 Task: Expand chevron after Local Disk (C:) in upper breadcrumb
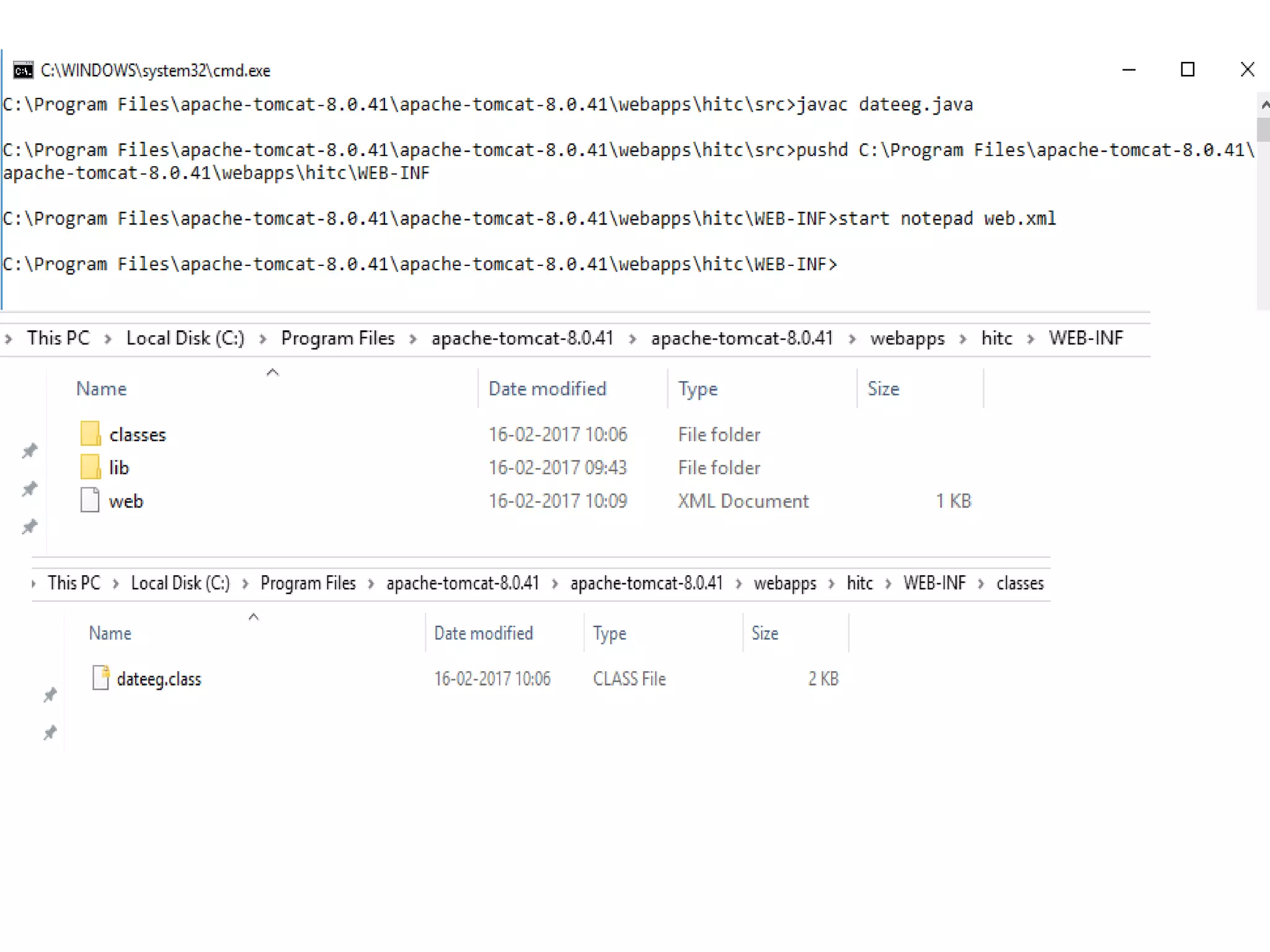[263, 339]
